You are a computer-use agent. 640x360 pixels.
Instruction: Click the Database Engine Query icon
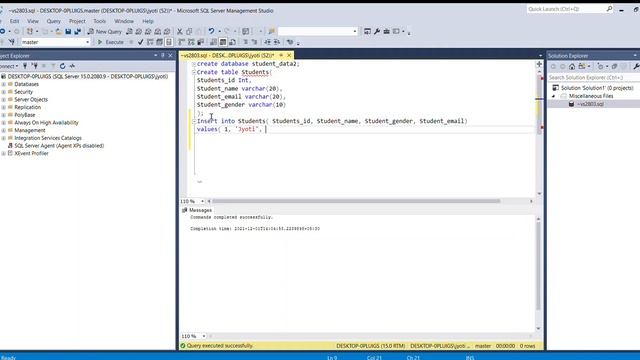point(129,31)
